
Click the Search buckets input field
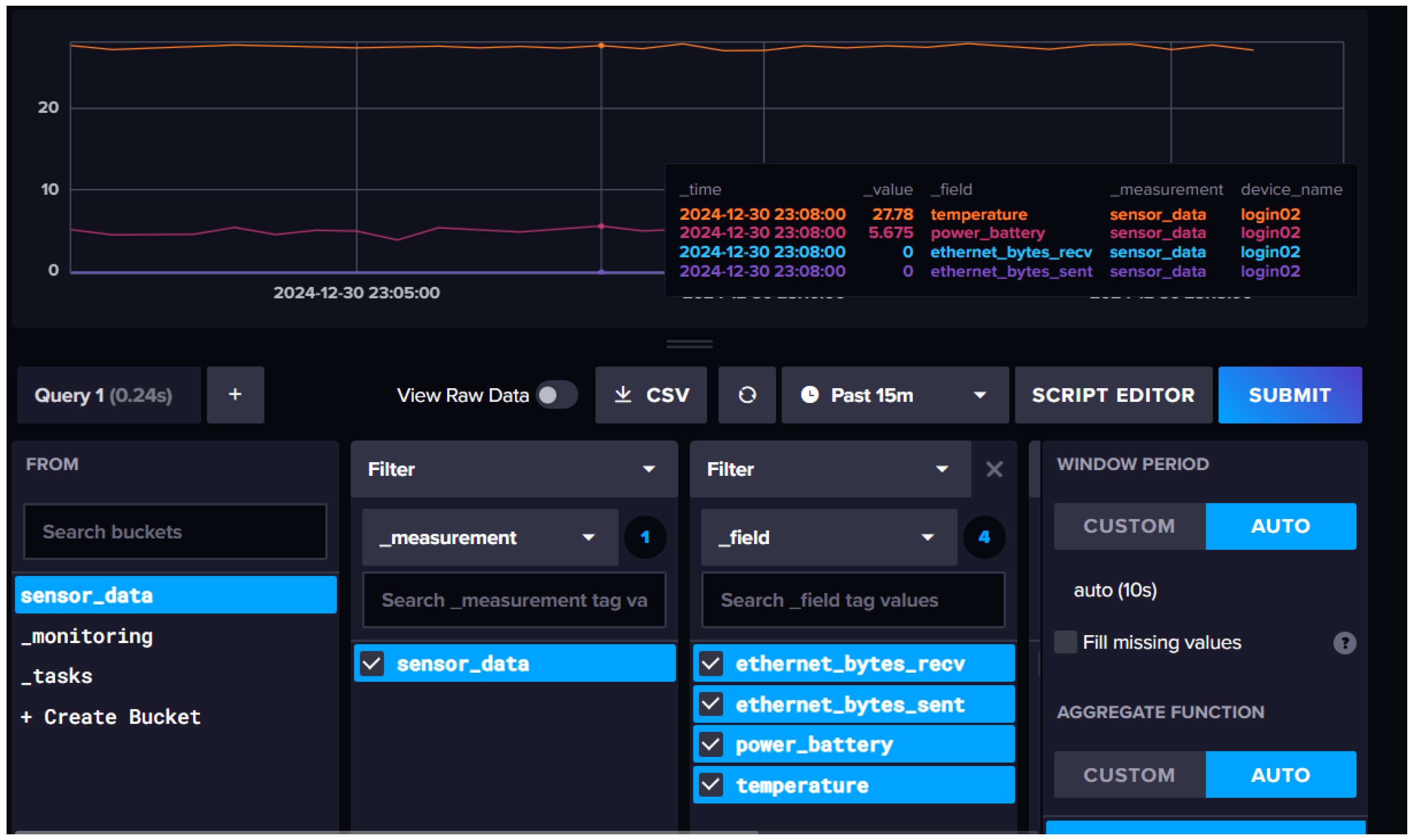pyautogui.click(x=175, y=531)
